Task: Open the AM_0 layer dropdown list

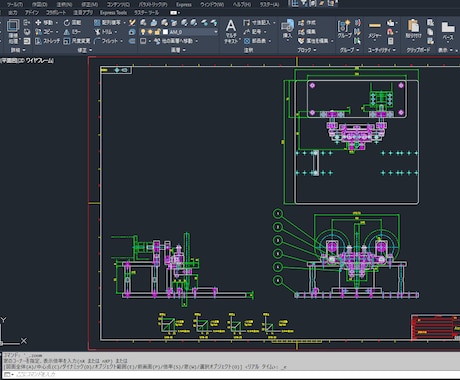Action: click(215, 32)
